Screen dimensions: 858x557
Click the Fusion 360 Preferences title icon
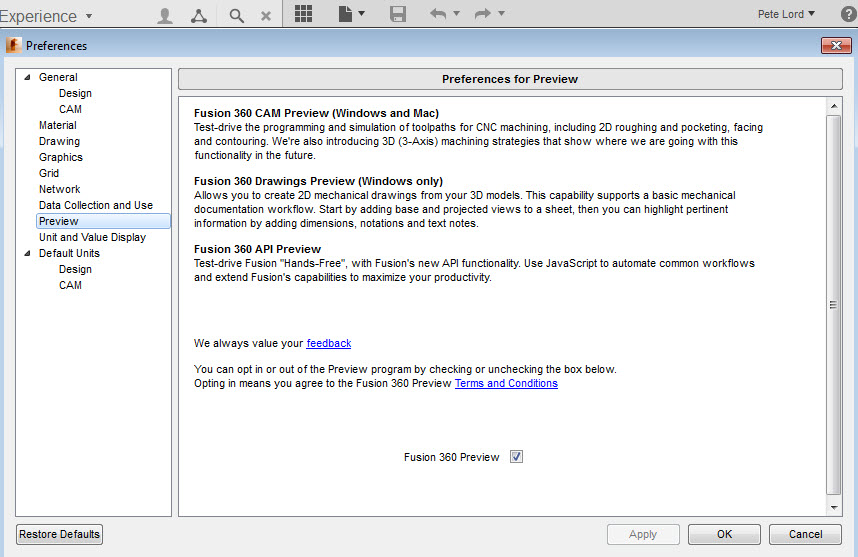[x=14, y=45]
